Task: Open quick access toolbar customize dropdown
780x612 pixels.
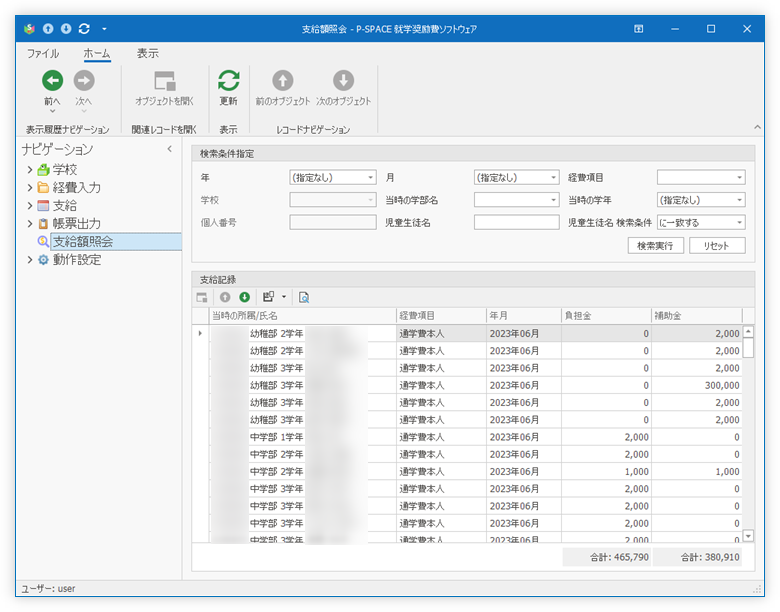Action: pos(104,29)
